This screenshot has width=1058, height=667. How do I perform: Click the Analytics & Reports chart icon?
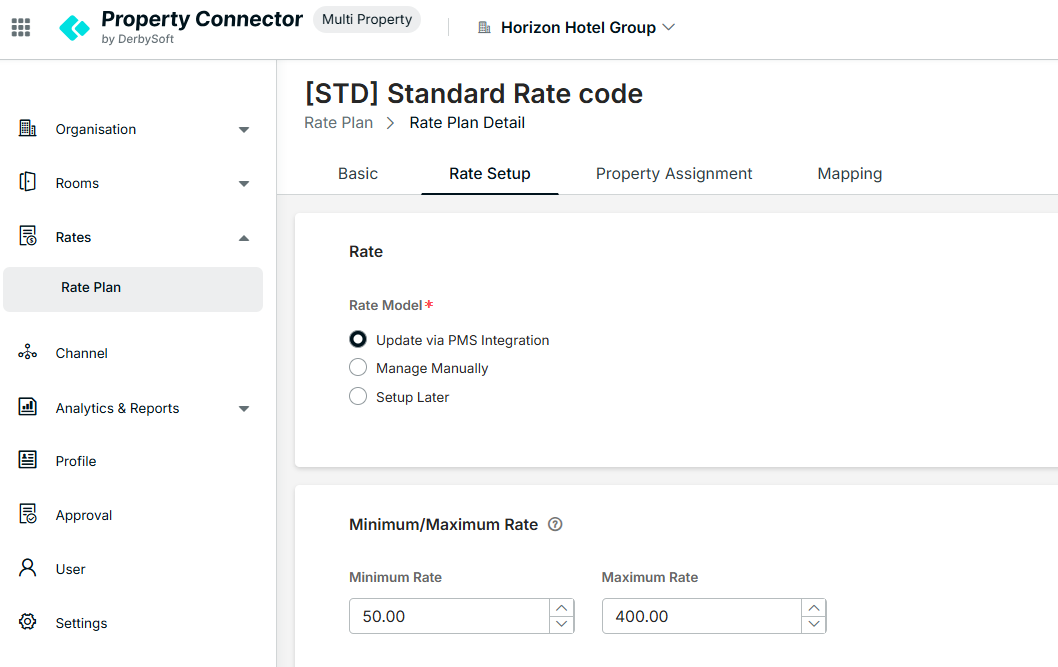pos(28,407)
